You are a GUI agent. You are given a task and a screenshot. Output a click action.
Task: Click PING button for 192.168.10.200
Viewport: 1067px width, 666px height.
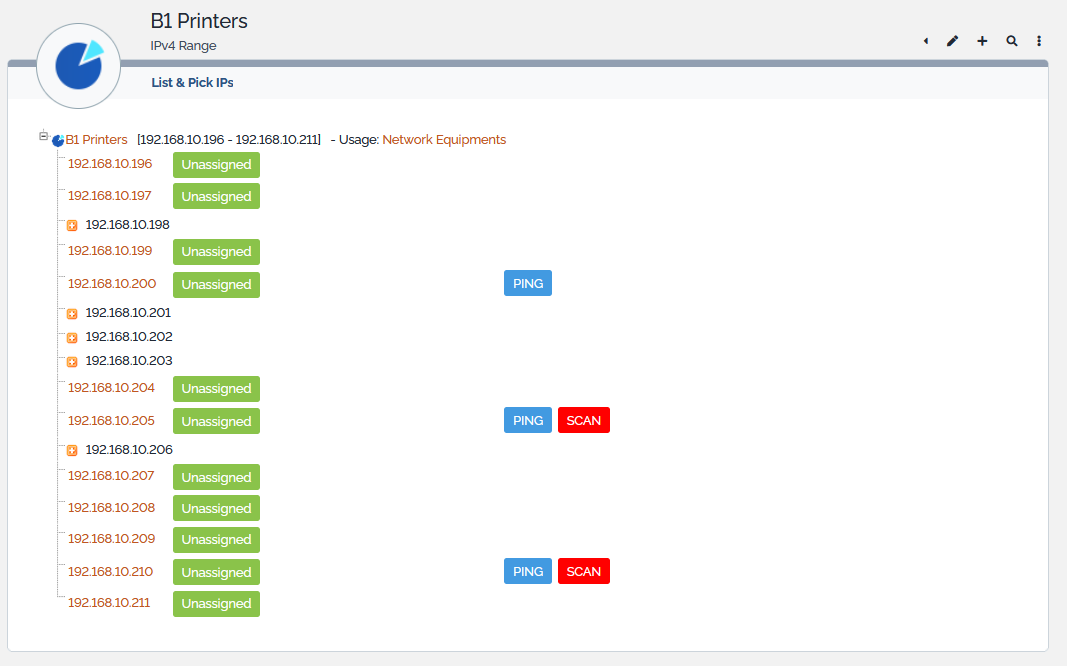[x=527, y=284]
